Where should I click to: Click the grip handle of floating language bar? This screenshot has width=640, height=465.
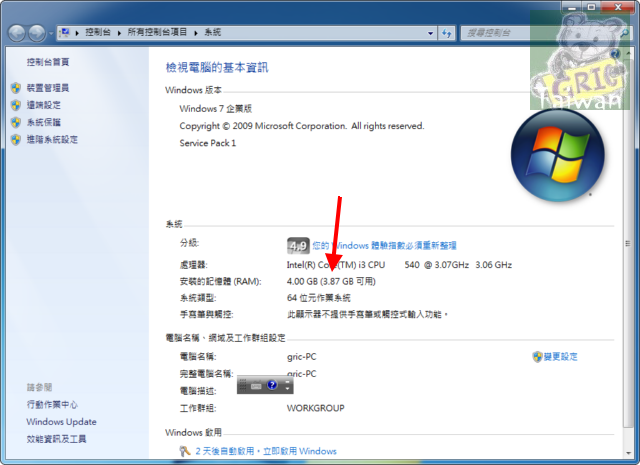click(242, 385)
